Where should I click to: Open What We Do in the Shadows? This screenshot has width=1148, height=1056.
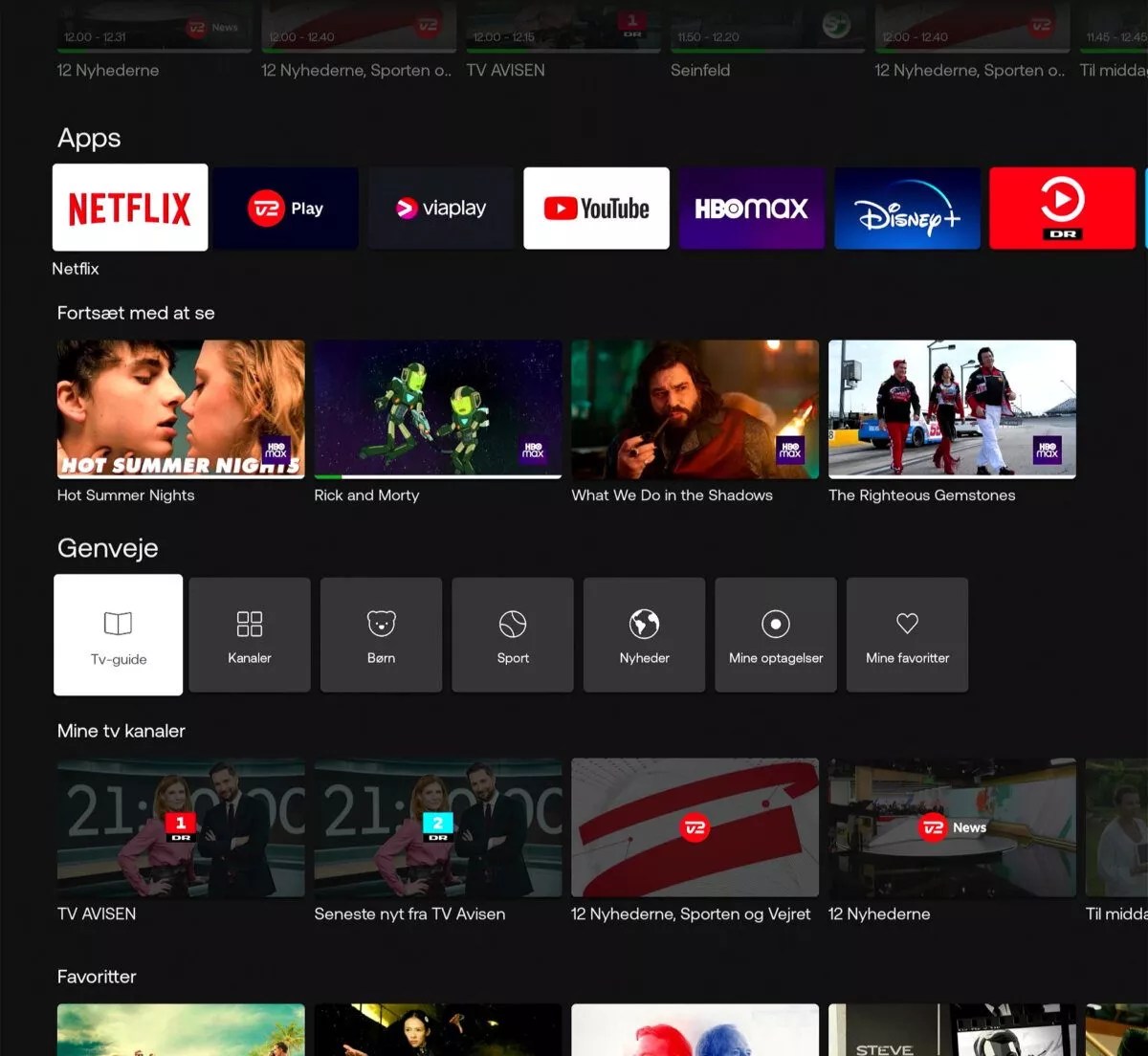point(695,408)
